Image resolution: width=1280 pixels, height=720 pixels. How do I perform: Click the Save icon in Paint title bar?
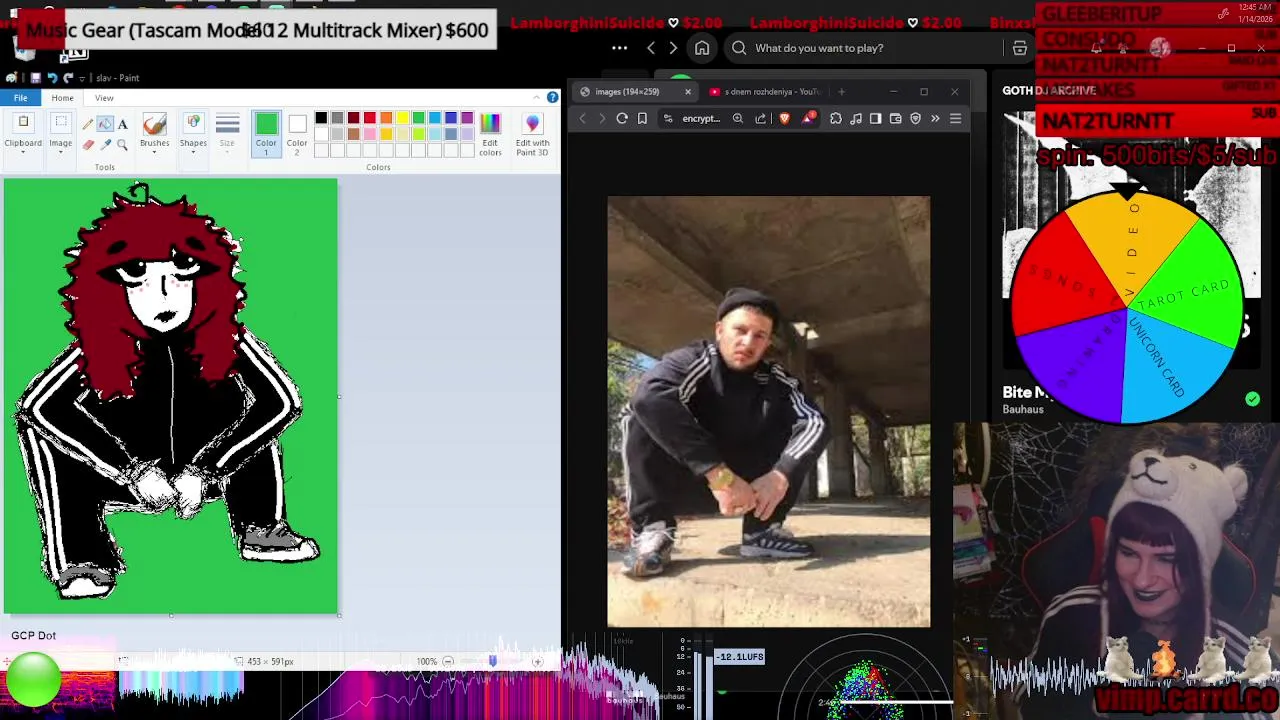click(x=35, y=78)
